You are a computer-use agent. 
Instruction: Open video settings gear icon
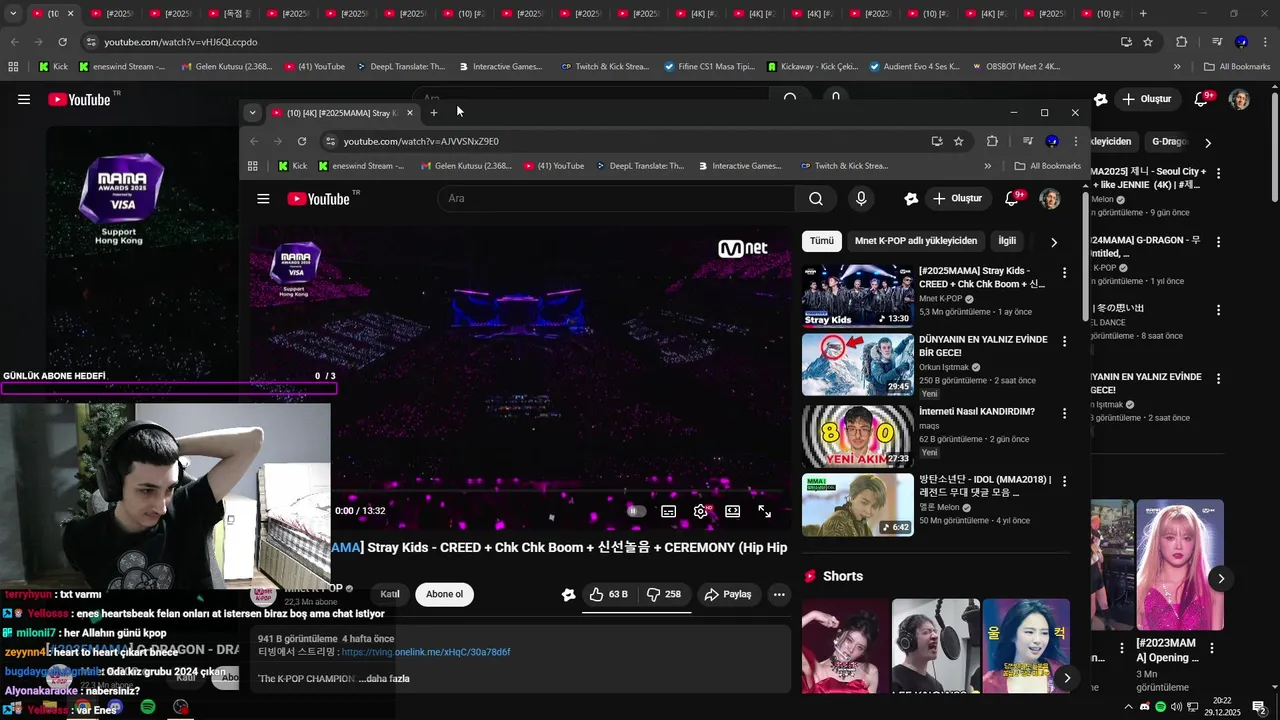click(x=700, y=511)
